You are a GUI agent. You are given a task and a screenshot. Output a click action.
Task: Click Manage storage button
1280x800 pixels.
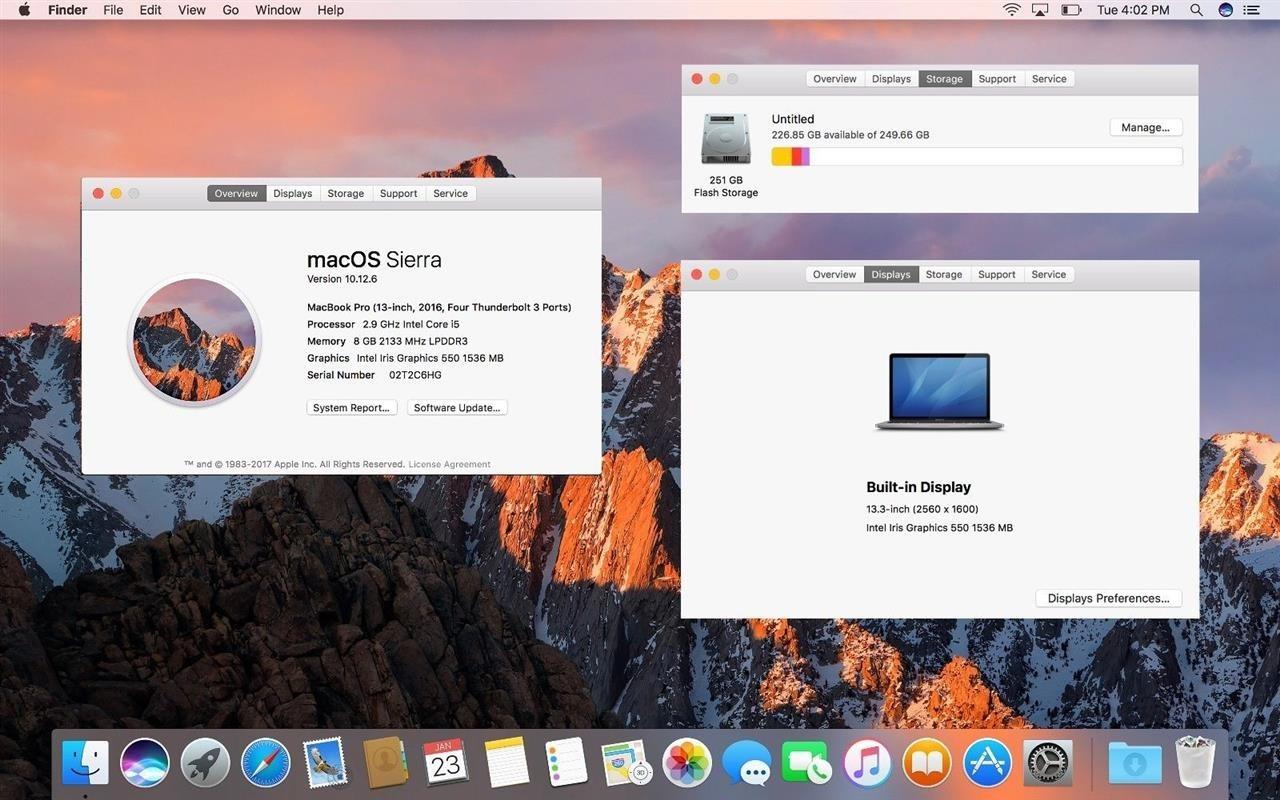pos(1146,127)
